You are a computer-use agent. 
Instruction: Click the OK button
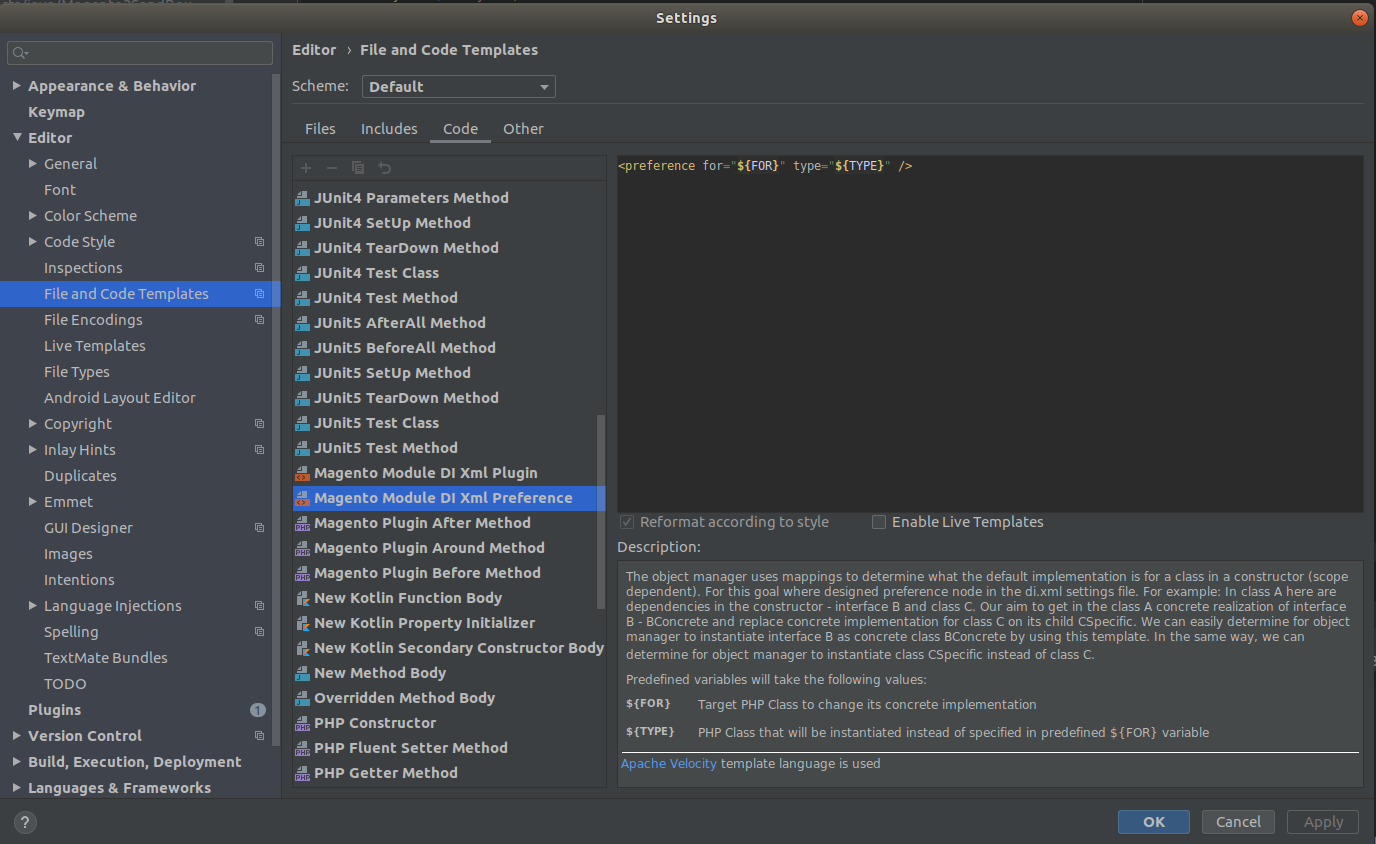coord(1154,822)
